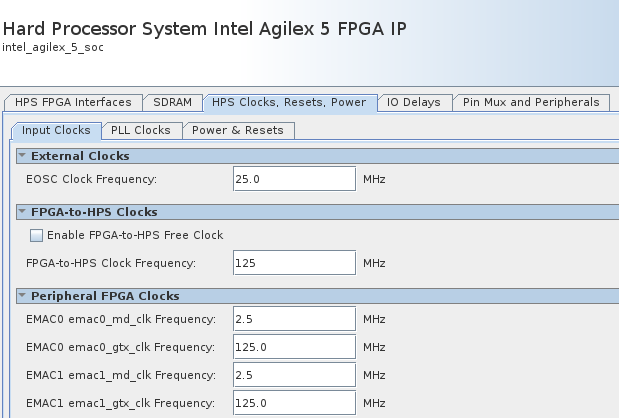The height and width of the screenshot is (418, 619).
Task: Click the Peripheral FPGA Clocks header
Action: coord(105,296)
